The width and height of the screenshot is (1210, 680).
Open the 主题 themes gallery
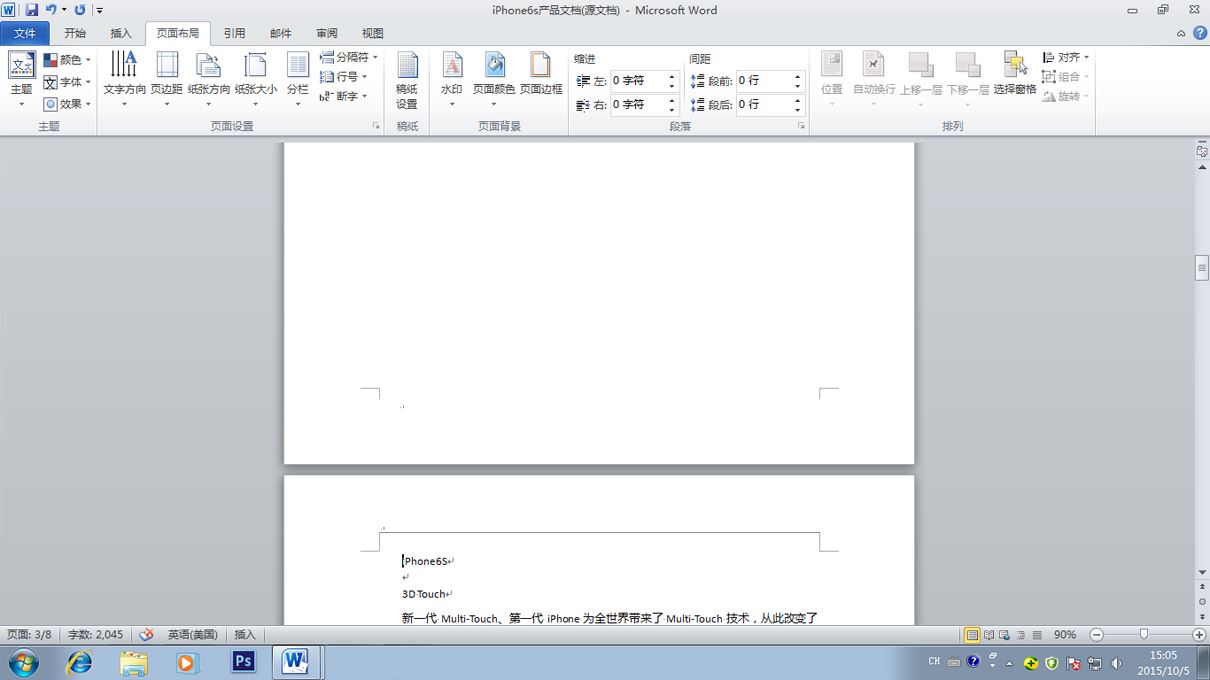coord(21,80)
